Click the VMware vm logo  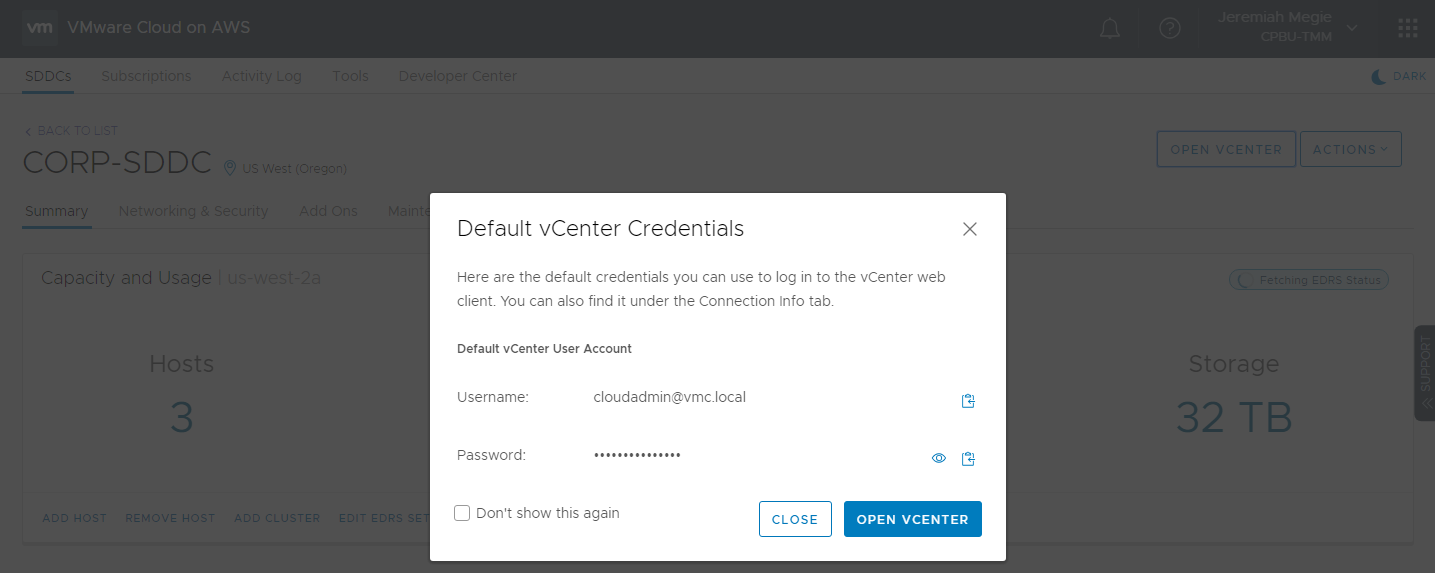pyautogui.click(x=40, y=28)
